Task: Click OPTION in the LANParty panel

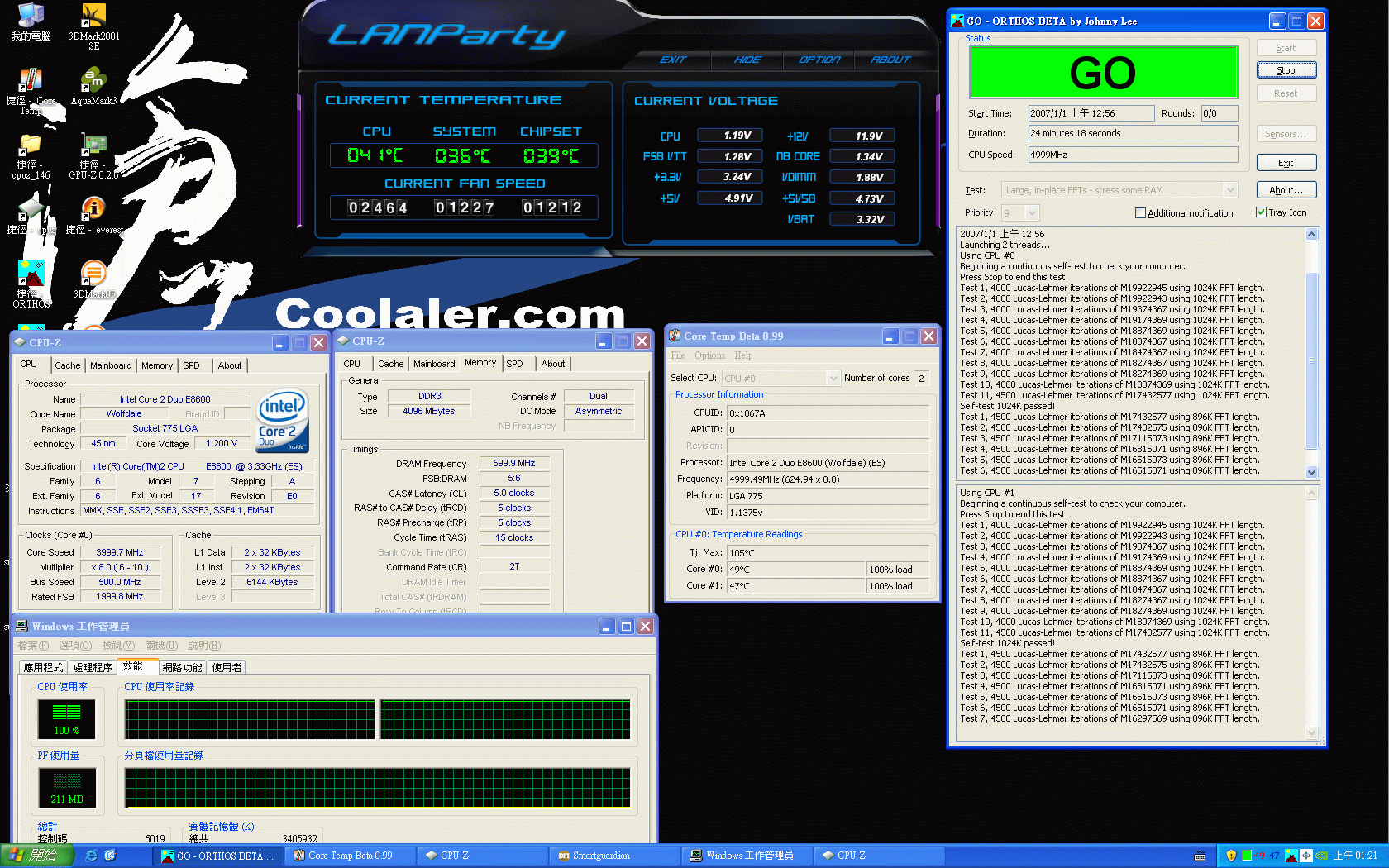Action: 819,60
